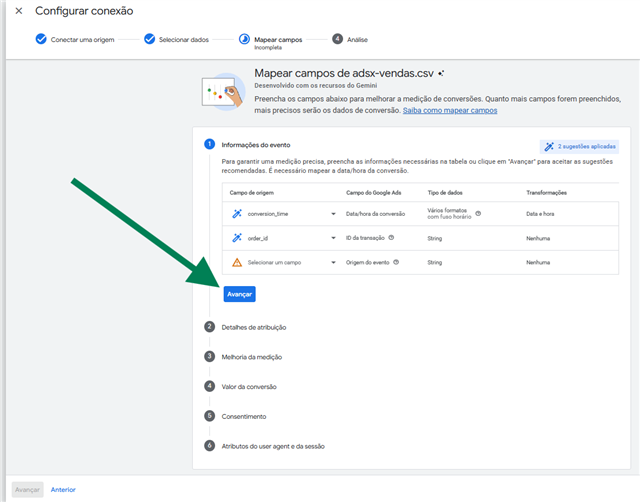This screenshot has height=502, width=640.
Task: Click the Origem do evento cell text
Action: (x=368, y=262)
